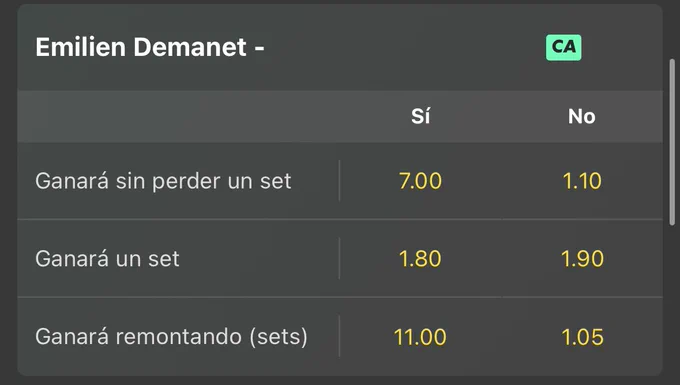Click the "Ganará un set" row label
680x385 pixels.
click(107, 259)
